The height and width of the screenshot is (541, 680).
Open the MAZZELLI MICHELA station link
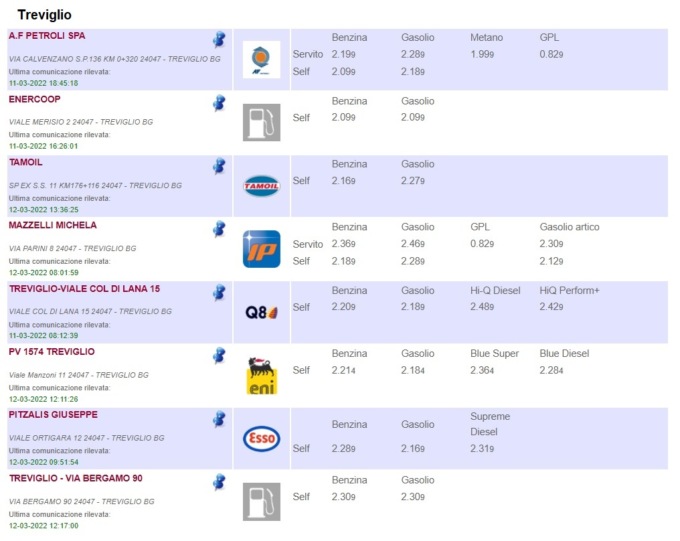click(x=52, y=225)
